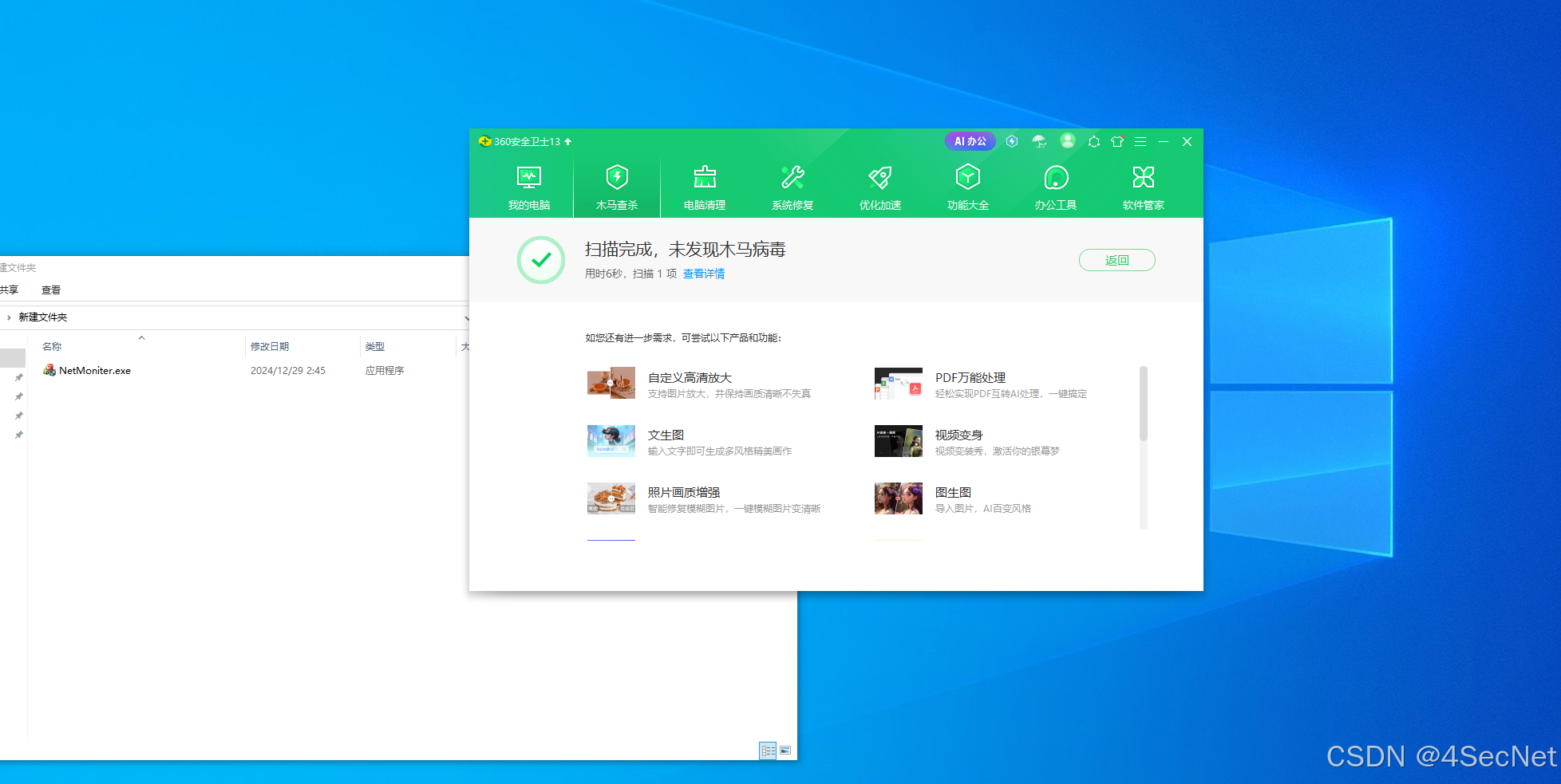Viewport: 1561px width, 784px height.
Task: Open the user account avatar icon
Action: (1067, 140)
